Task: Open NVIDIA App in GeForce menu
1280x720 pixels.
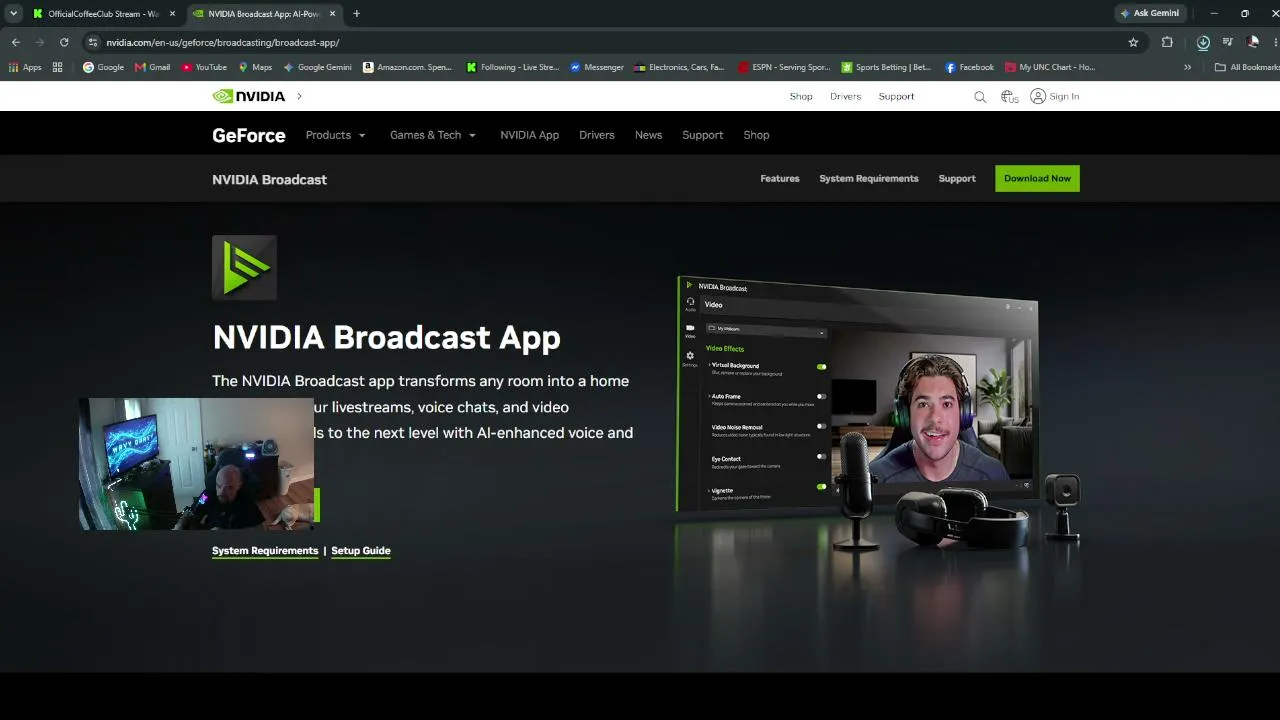Action: tap(530, 135)
